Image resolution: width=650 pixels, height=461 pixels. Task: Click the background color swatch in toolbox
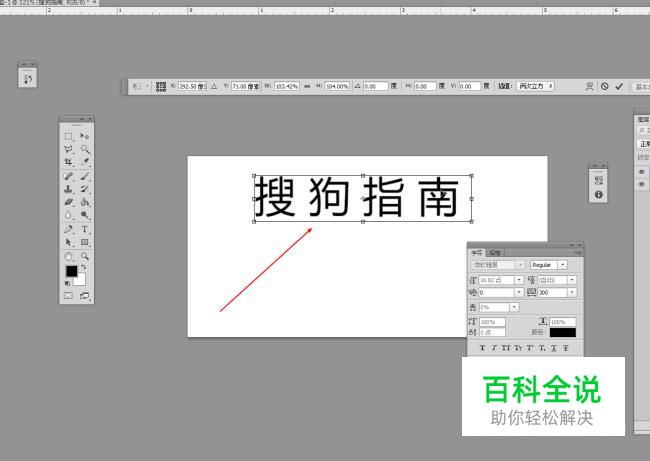[x=81, y=281]
